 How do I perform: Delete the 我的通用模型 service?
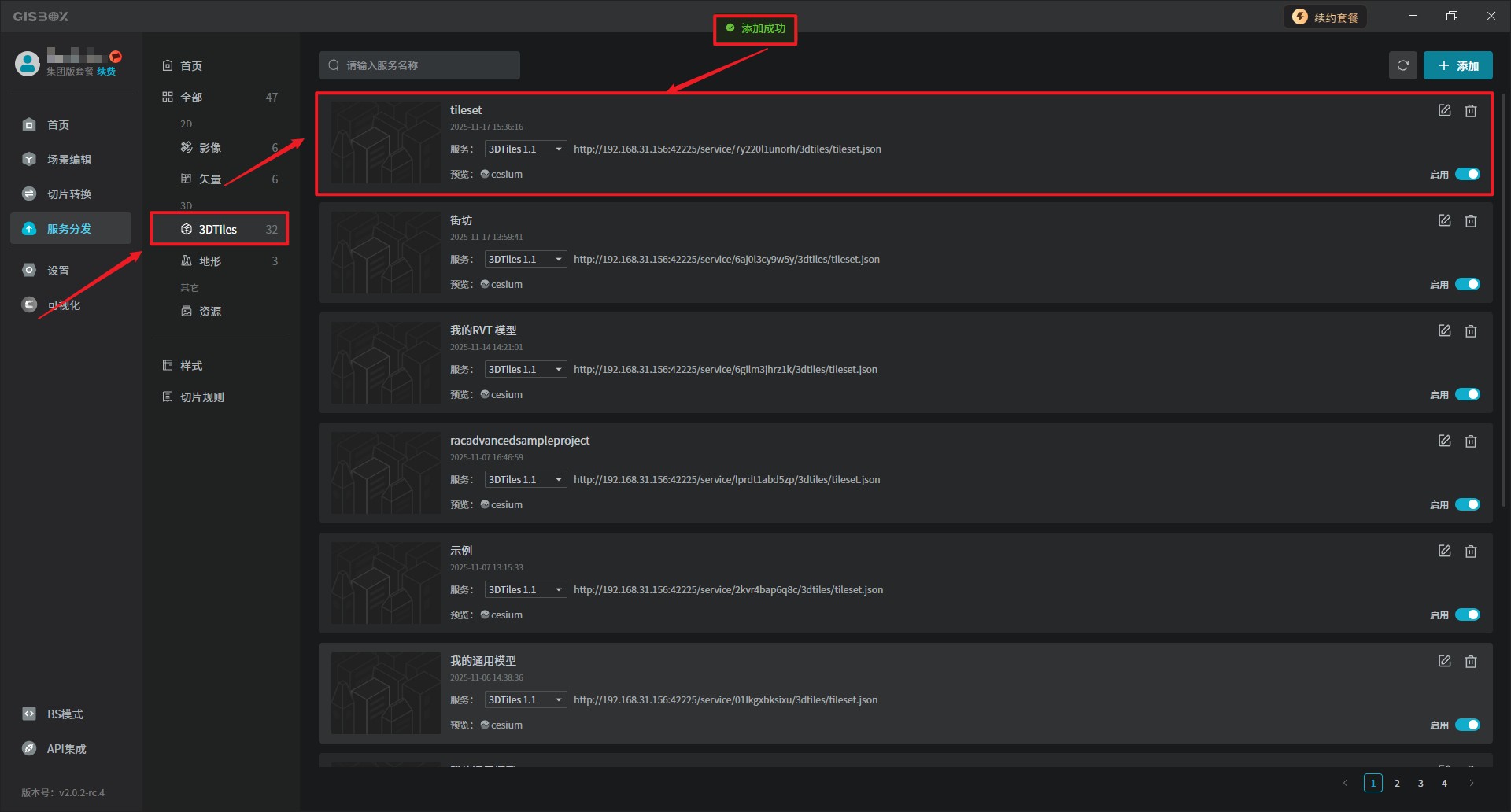click(x=1470, y=662)
